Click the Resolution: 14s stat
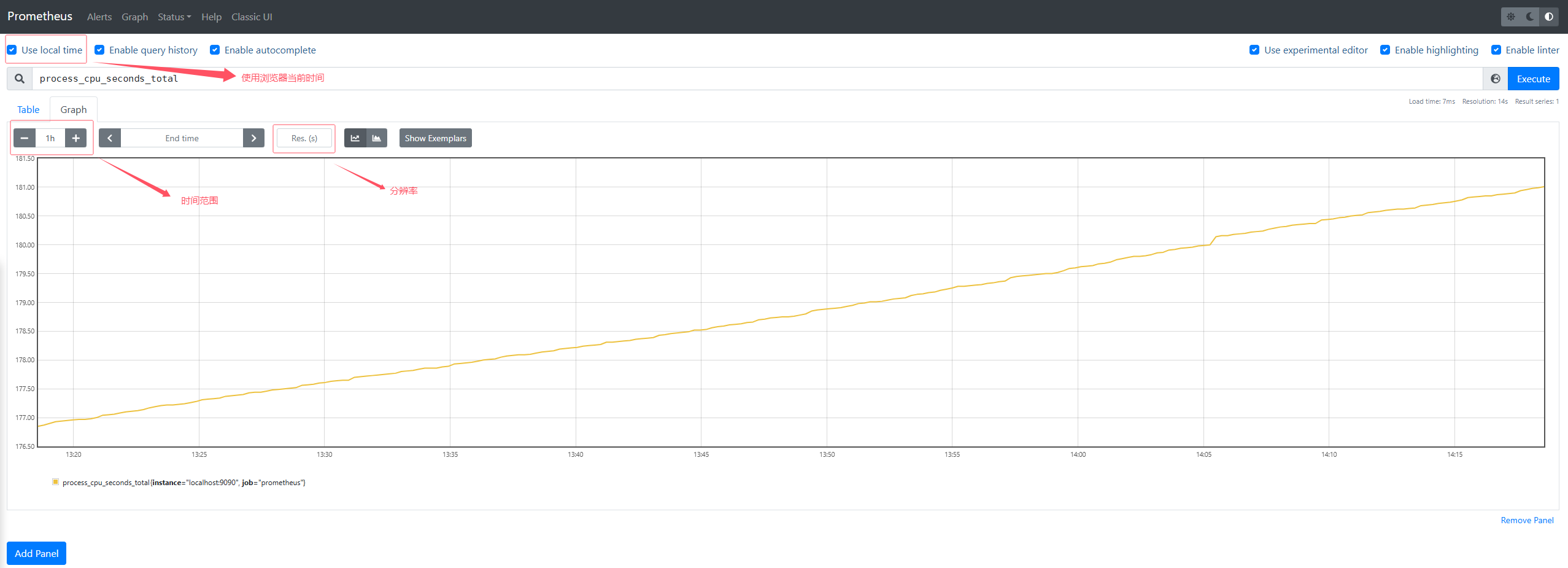1568x568 pixels. click(x=1485, y=101)
